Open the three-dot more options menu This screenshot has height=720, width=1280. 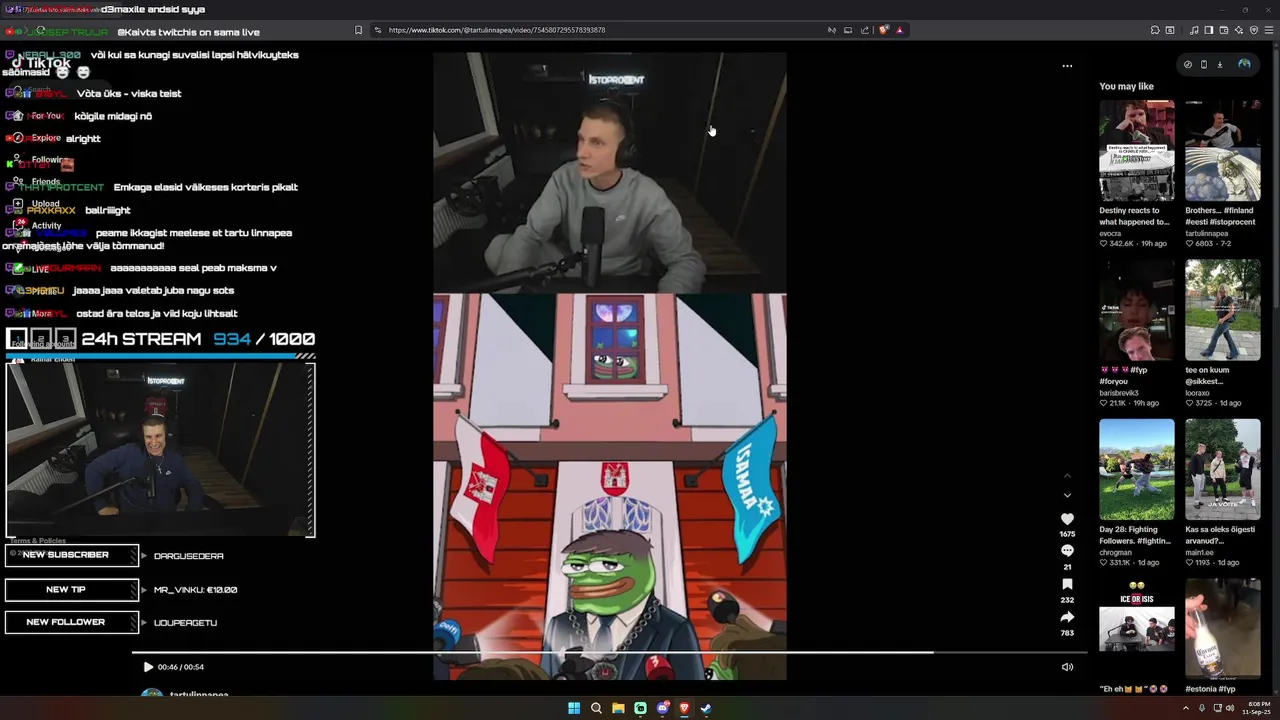point(1067,66)
